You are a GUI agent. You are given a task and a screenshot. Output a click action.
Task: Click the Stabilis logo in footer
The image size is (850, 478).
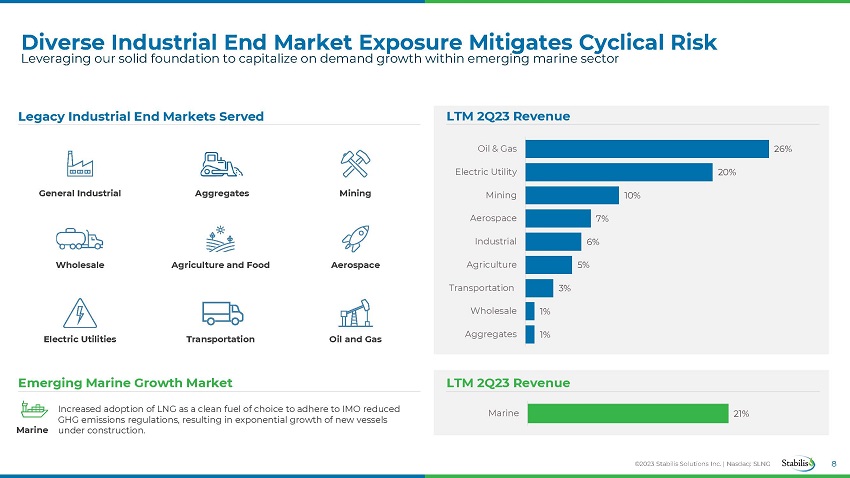tap(800, 462)
